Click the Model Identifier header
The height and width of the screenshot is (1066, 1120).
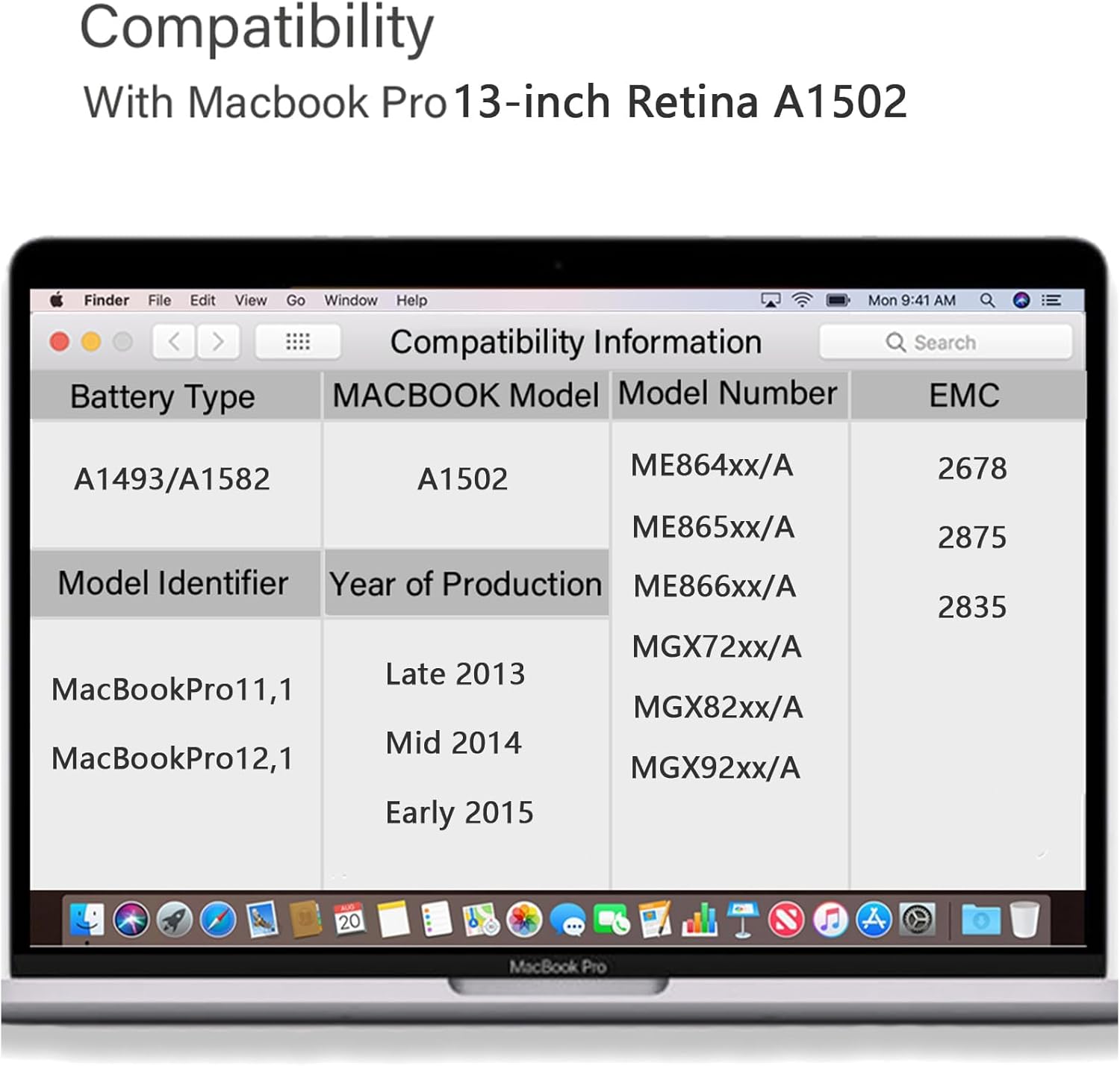tap(175, 583)
